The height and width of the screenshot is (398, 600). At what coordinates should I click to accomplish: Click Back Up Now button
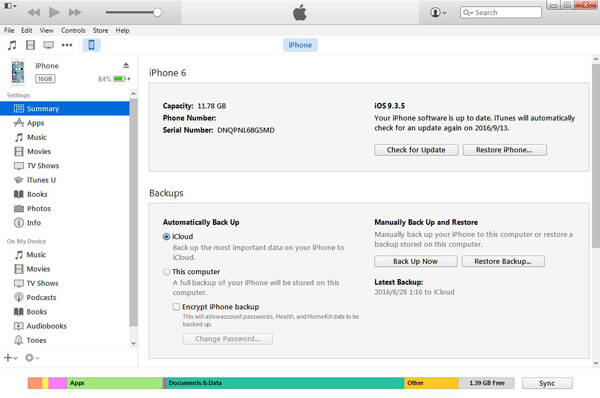click(x=416, y=261)
